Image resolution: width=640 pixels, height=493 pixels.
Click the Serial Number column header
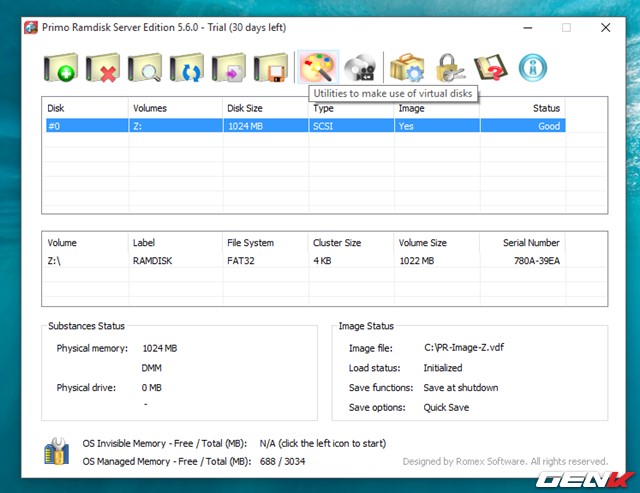click(531, 243)
